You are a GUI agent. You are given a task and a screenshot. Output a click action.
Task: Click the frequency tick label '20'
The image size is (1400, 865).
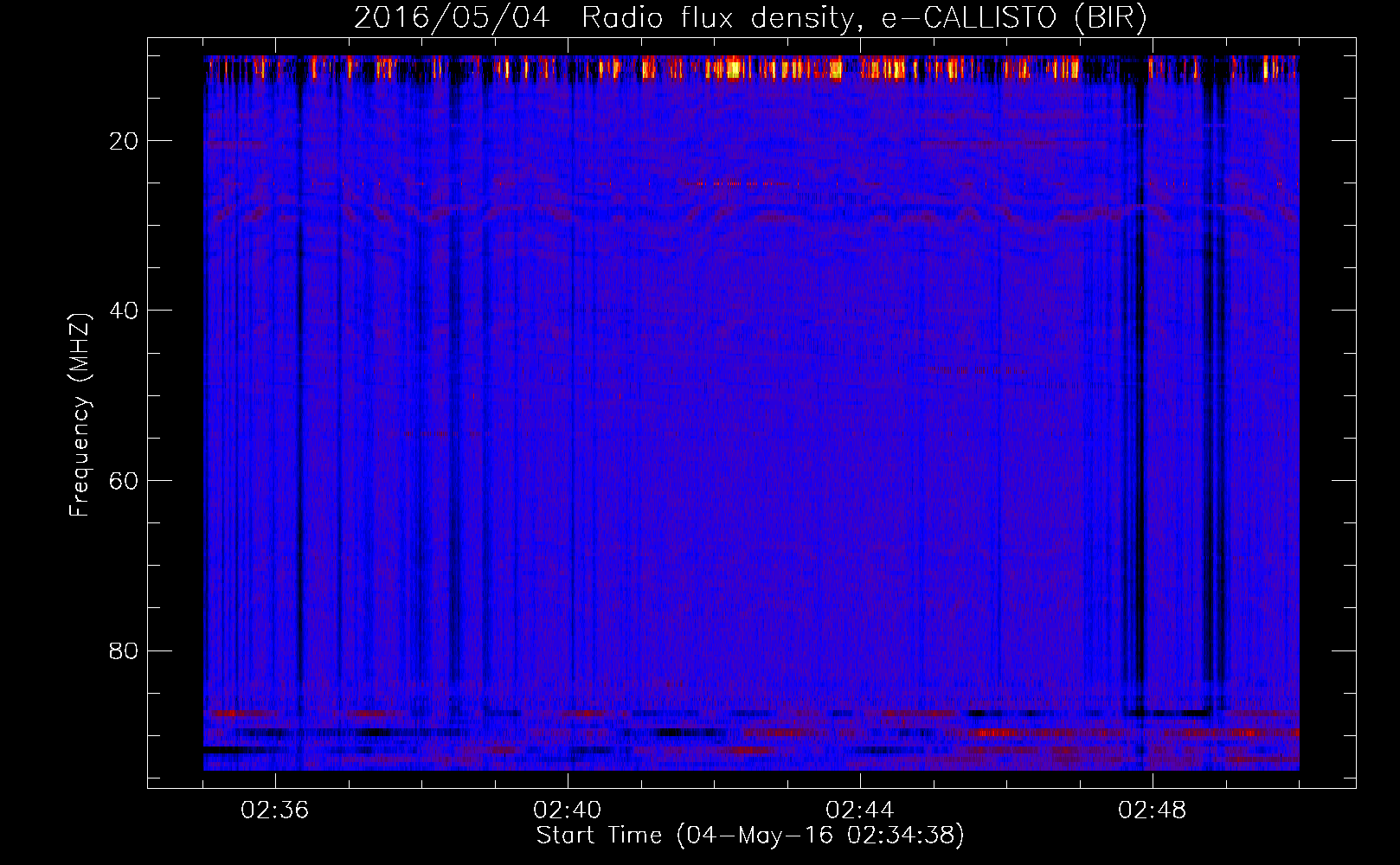click(x=124, y=141)
